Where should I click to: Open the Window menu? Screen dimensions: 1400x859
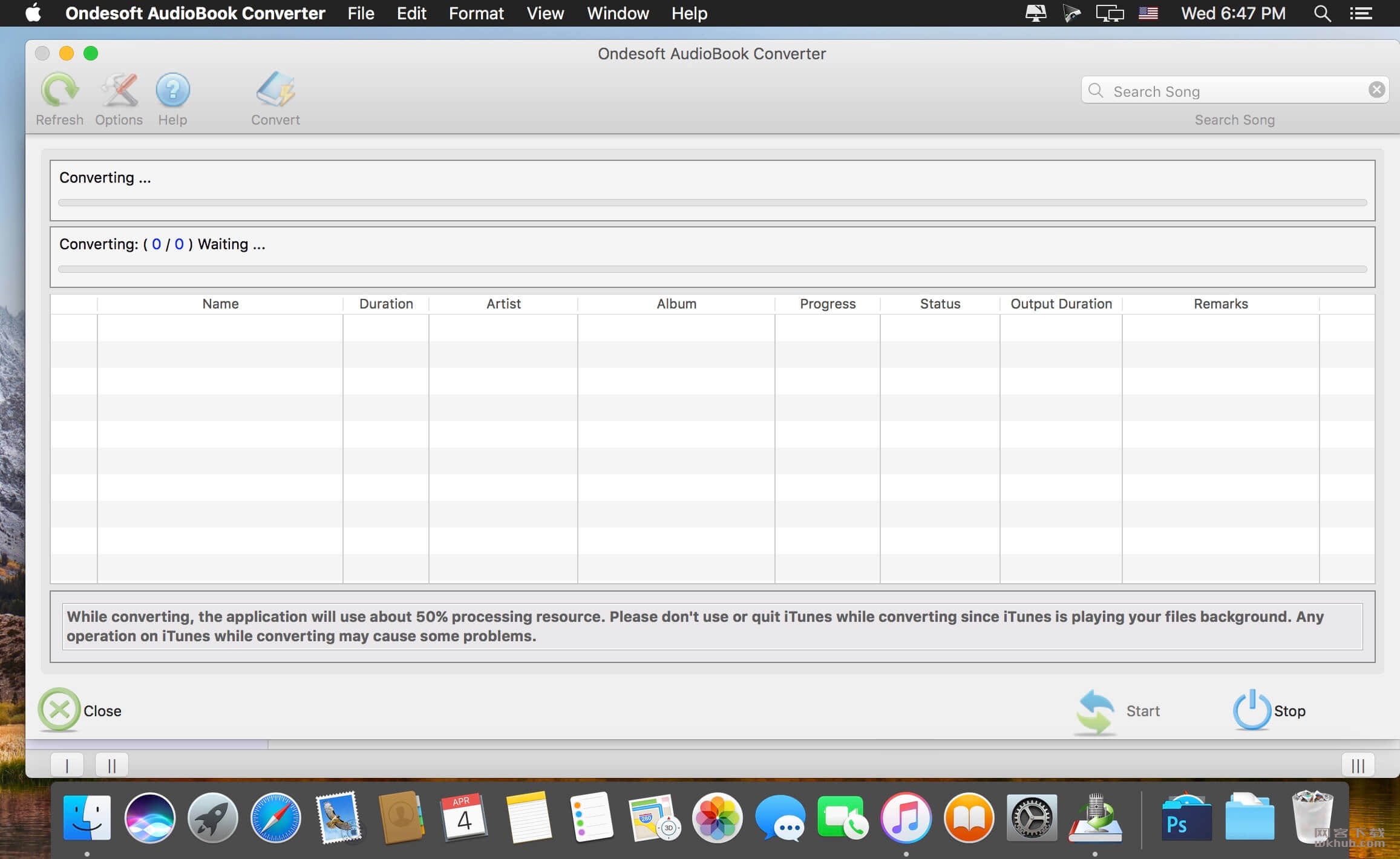pyautogui.click(x=618, y=13)
